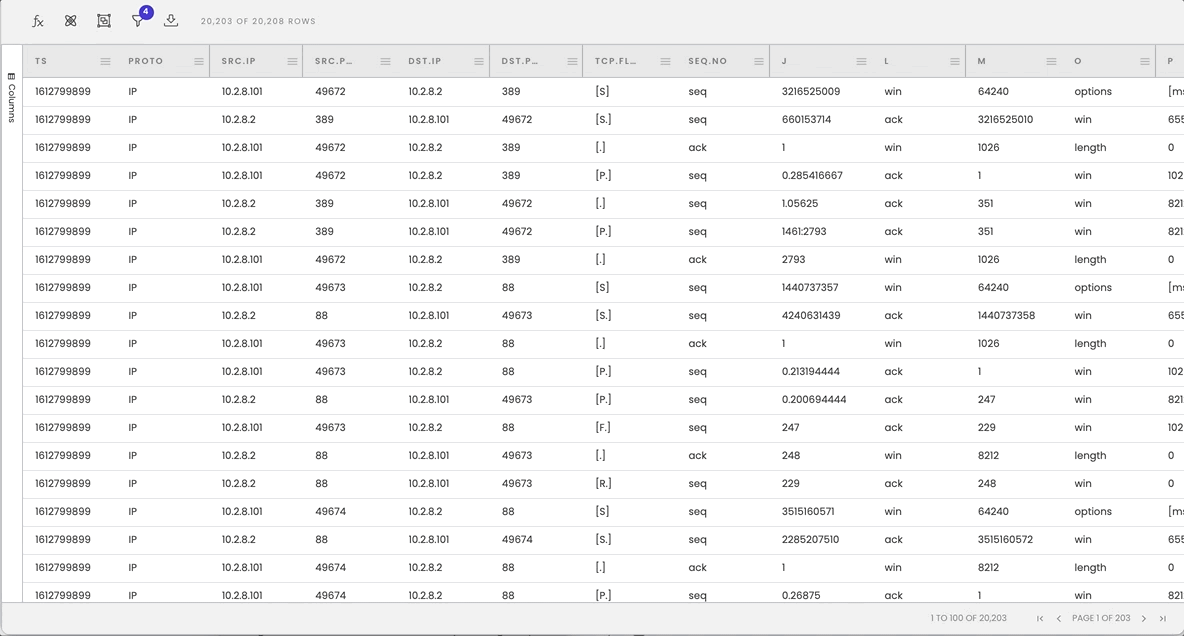
Task: Open the SRC.P… column menu icon
Action: click(385, 61)
